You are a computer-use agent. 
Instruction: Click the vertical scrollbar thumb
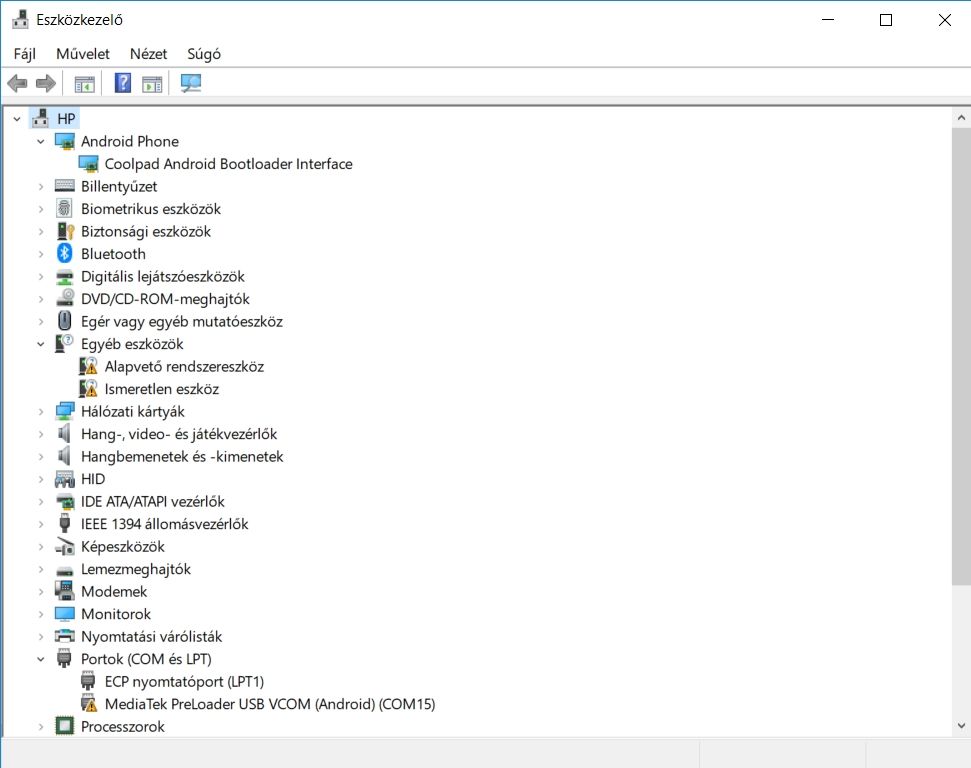pyautogui.click(x=961, y=356)
